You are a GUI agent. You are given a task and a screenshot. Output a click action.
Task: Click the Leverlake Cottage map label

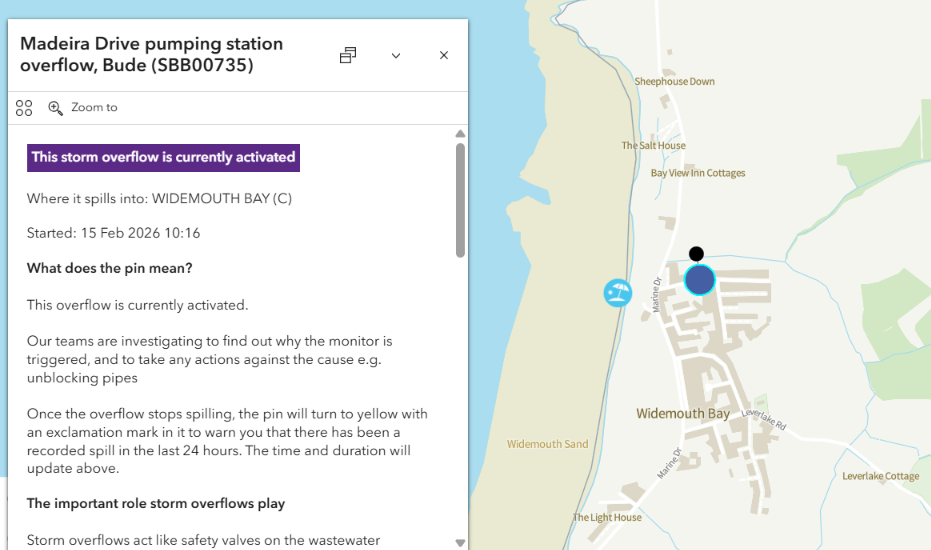(880, 476)
